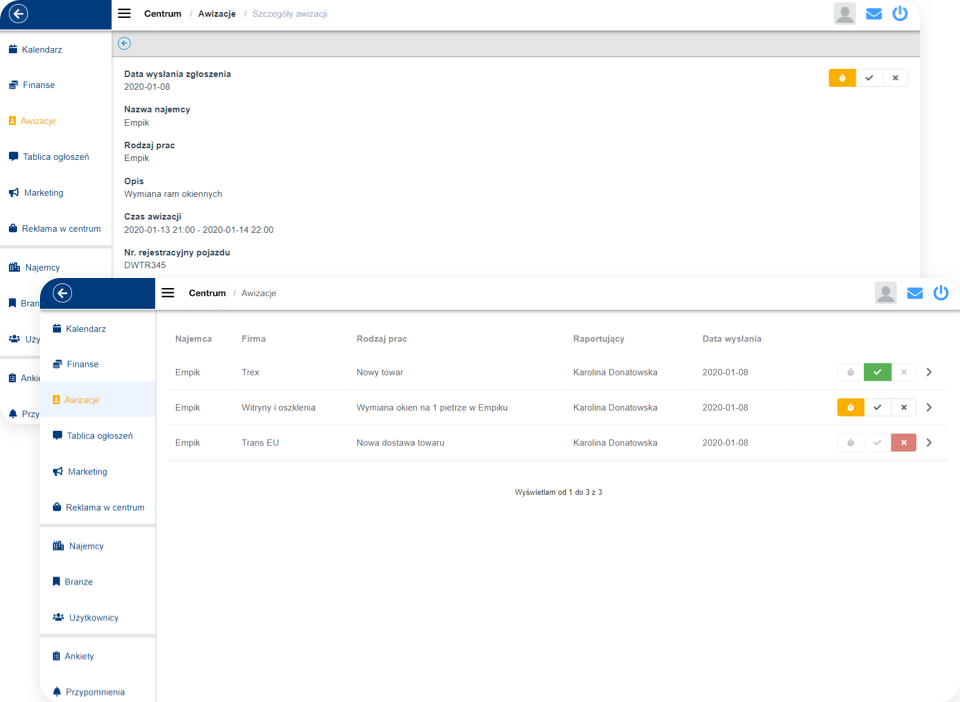960x702 pixels.
Task: Click the mail envelope icon in front window
Action: [x=914, y=293]
